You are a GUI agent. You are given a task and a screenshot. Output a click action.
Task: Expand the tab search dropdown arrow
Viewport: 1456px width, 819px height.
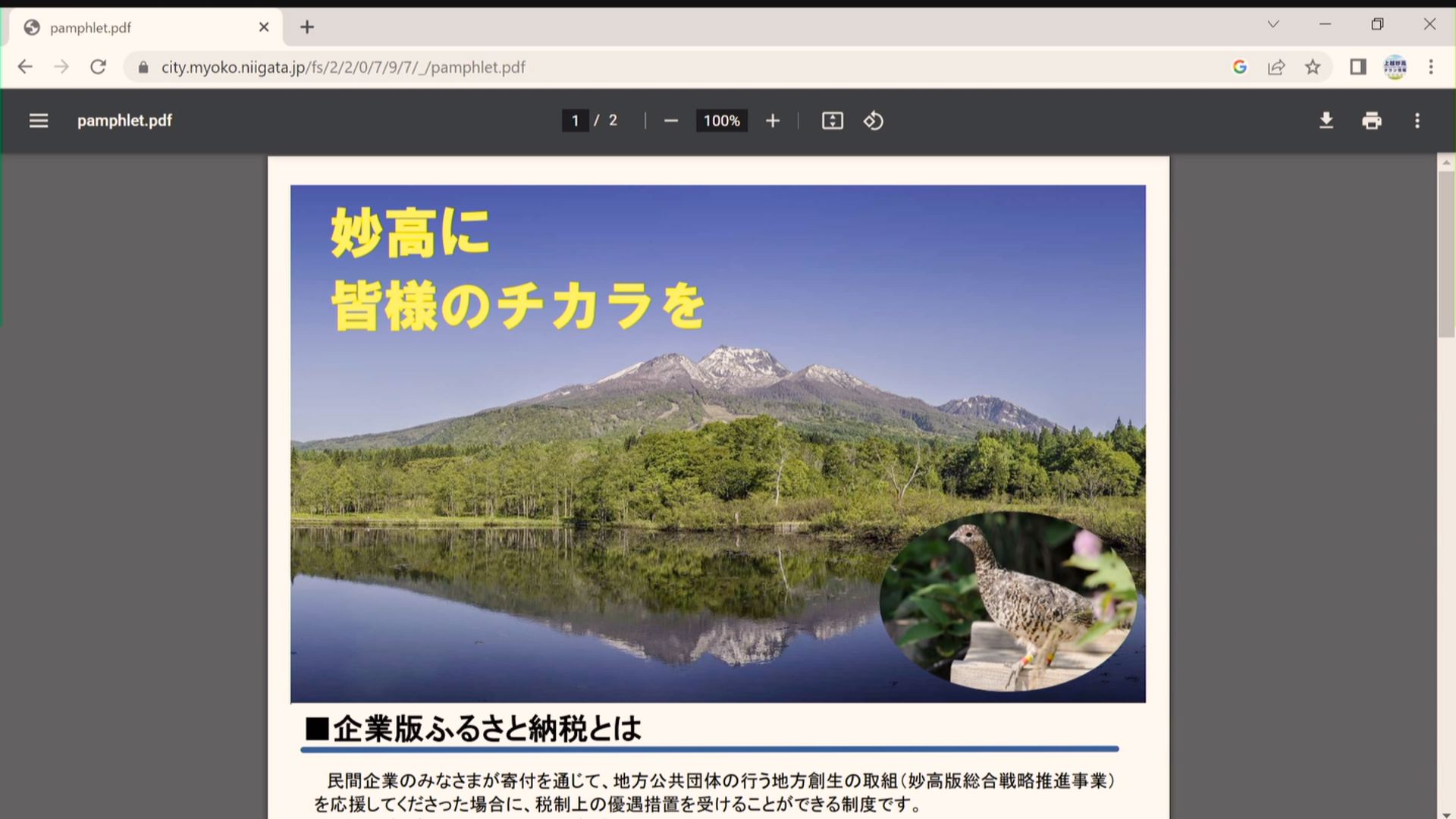click(x=1273, y=24)
